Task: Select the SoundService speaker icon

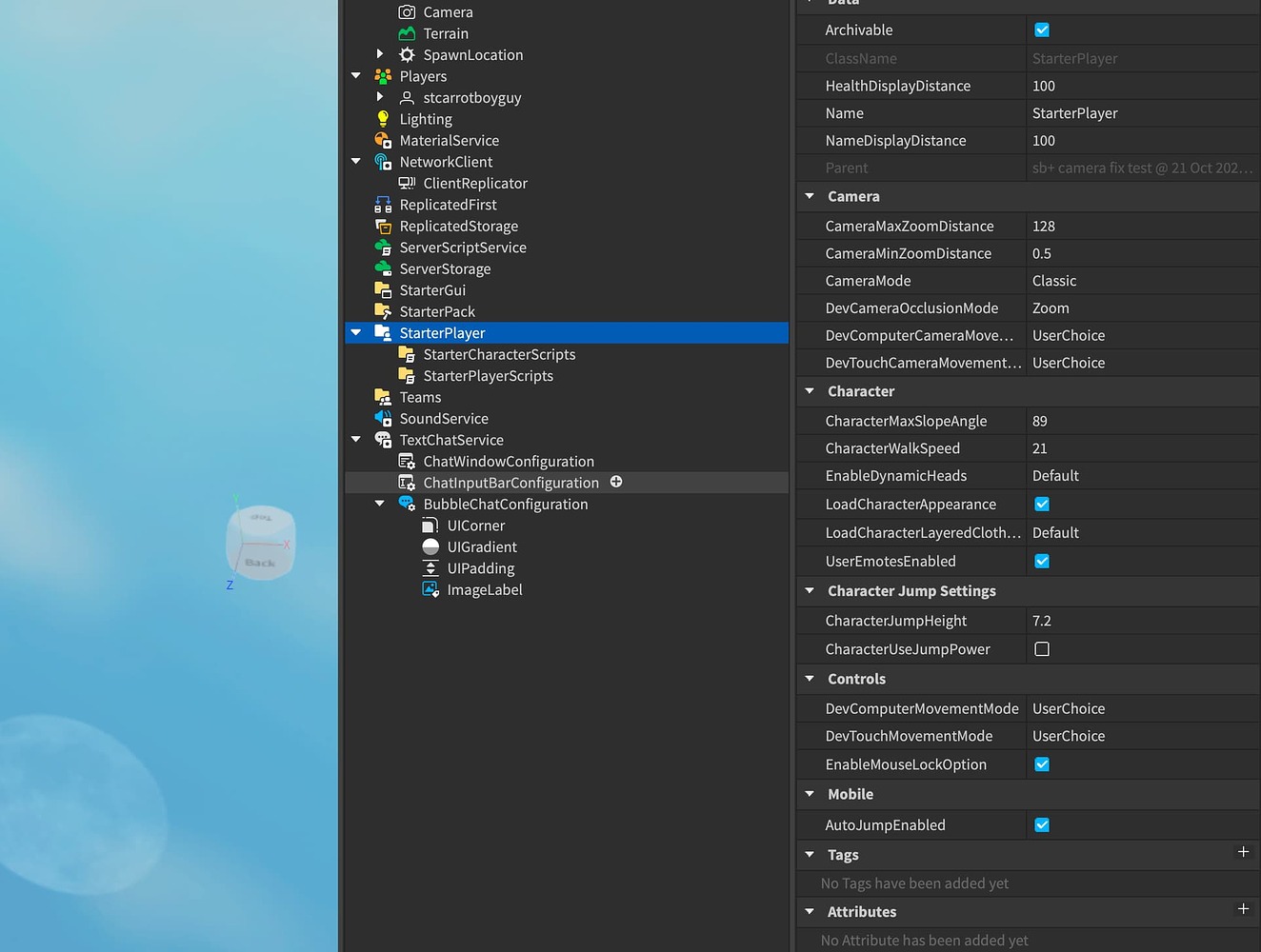Action: click(x=383, y=418)
